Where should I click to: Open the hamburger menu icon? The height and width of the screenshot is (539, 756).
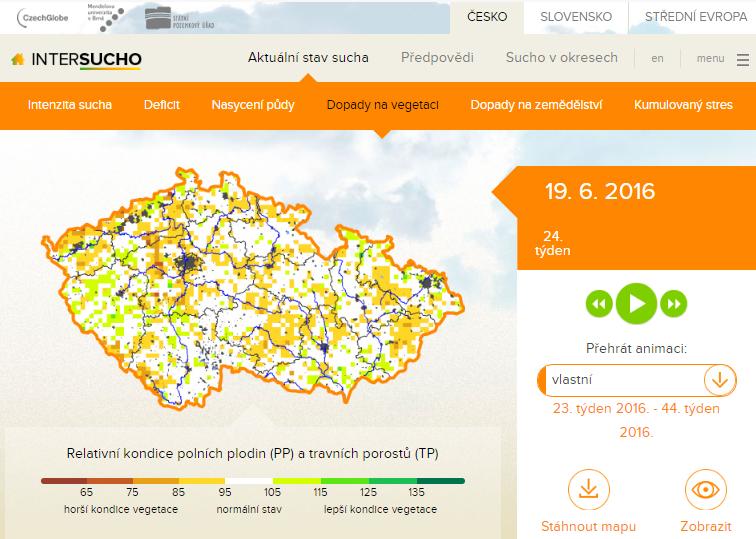click(742, 60)
